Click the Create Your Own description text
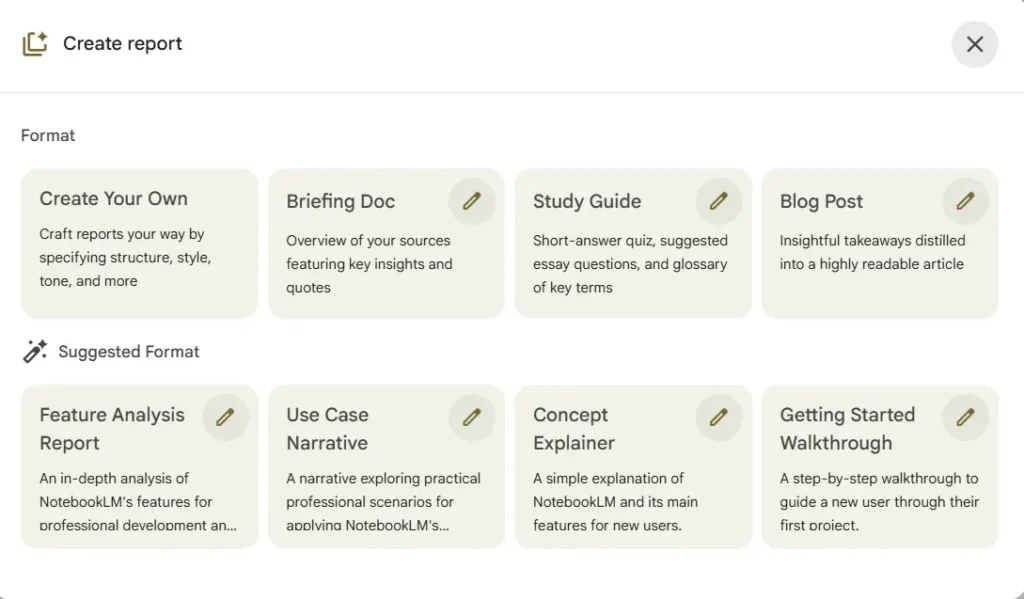 point(125,258)
